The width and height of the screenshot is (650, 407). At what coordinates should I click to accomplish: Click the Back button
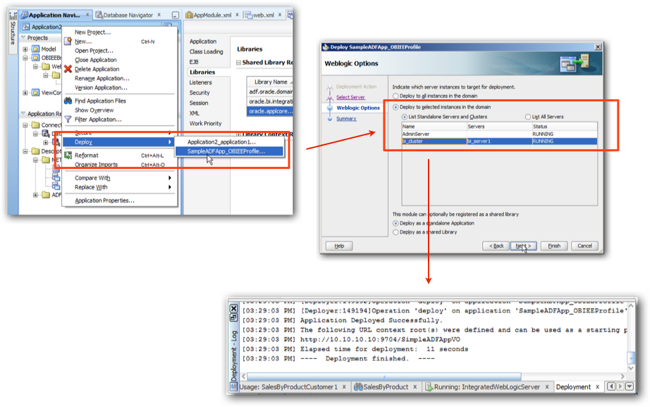(x=496, y=246)
